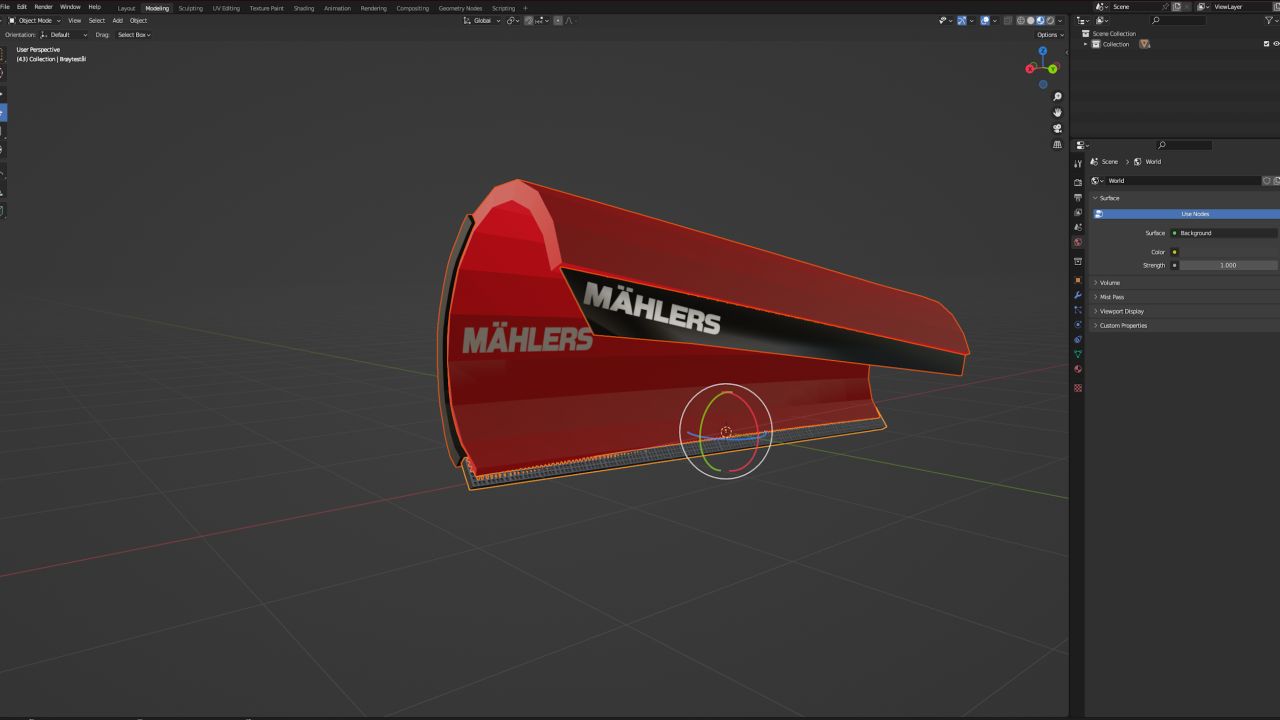
Task: Select material preview viewport shading
Action: point(1041,20)
